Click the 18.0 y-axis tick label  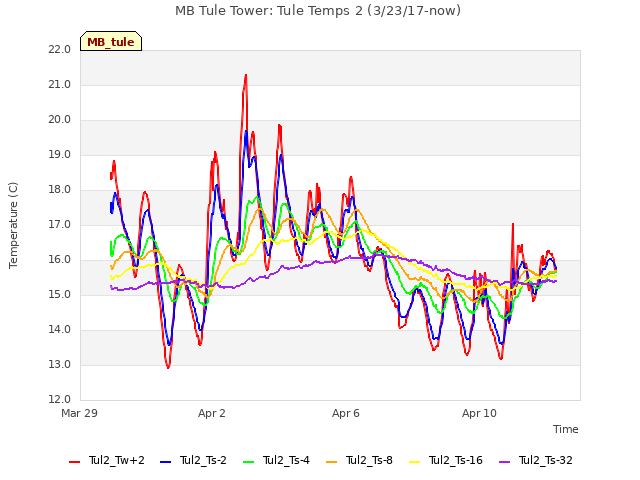[60, 190]
